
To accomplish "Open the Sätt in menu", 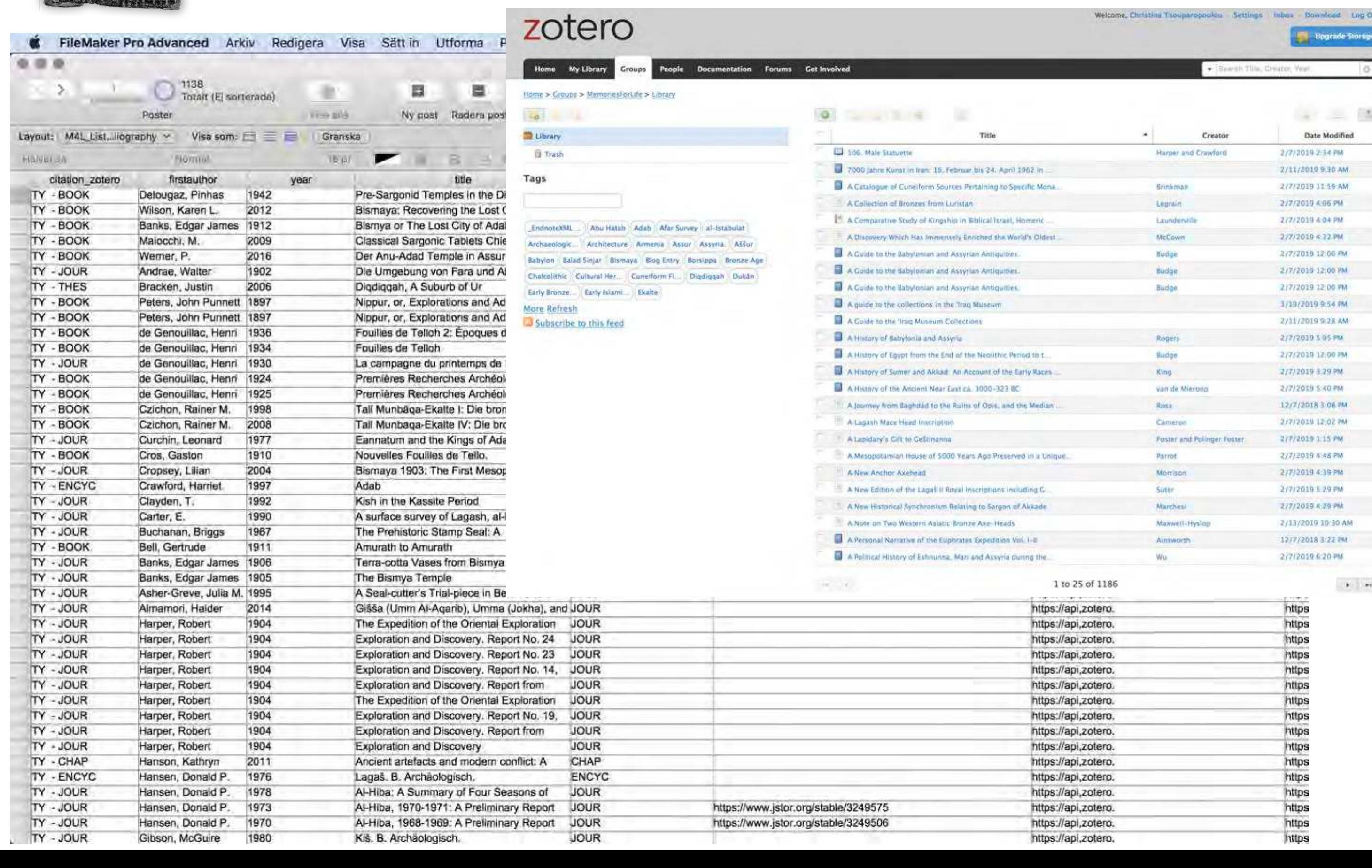I will coord(400,43).
